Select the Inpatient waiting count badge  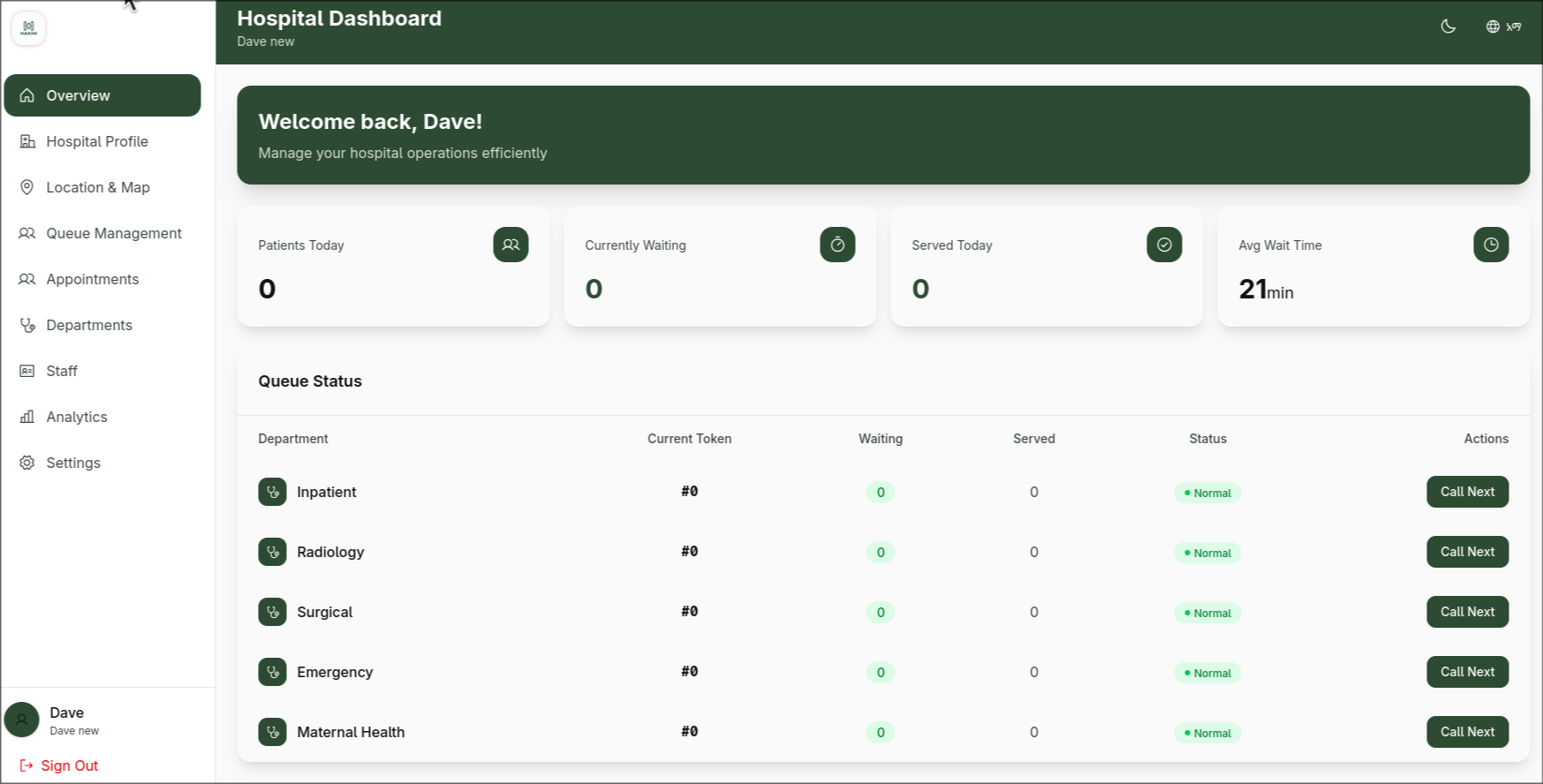click(881, 493)
